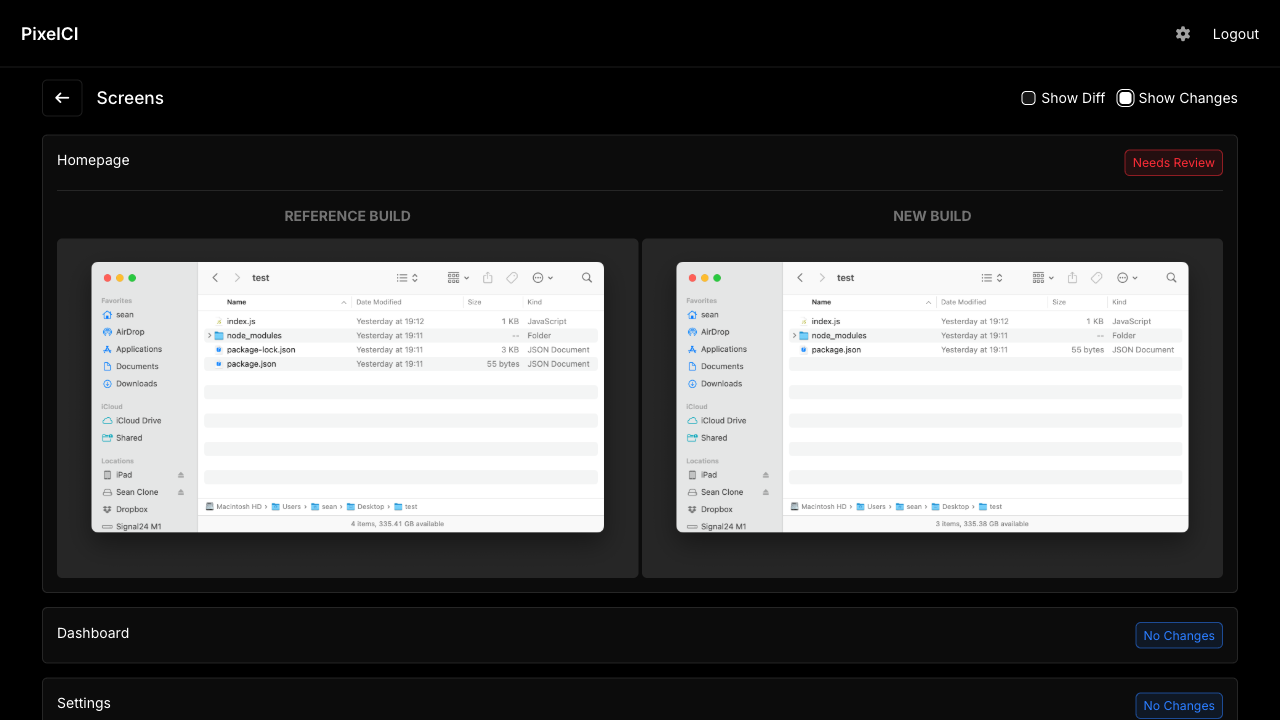Click AirDrop icon in reference build sidebar
This screenshot has width=1280, height=720.
[108, 332]
